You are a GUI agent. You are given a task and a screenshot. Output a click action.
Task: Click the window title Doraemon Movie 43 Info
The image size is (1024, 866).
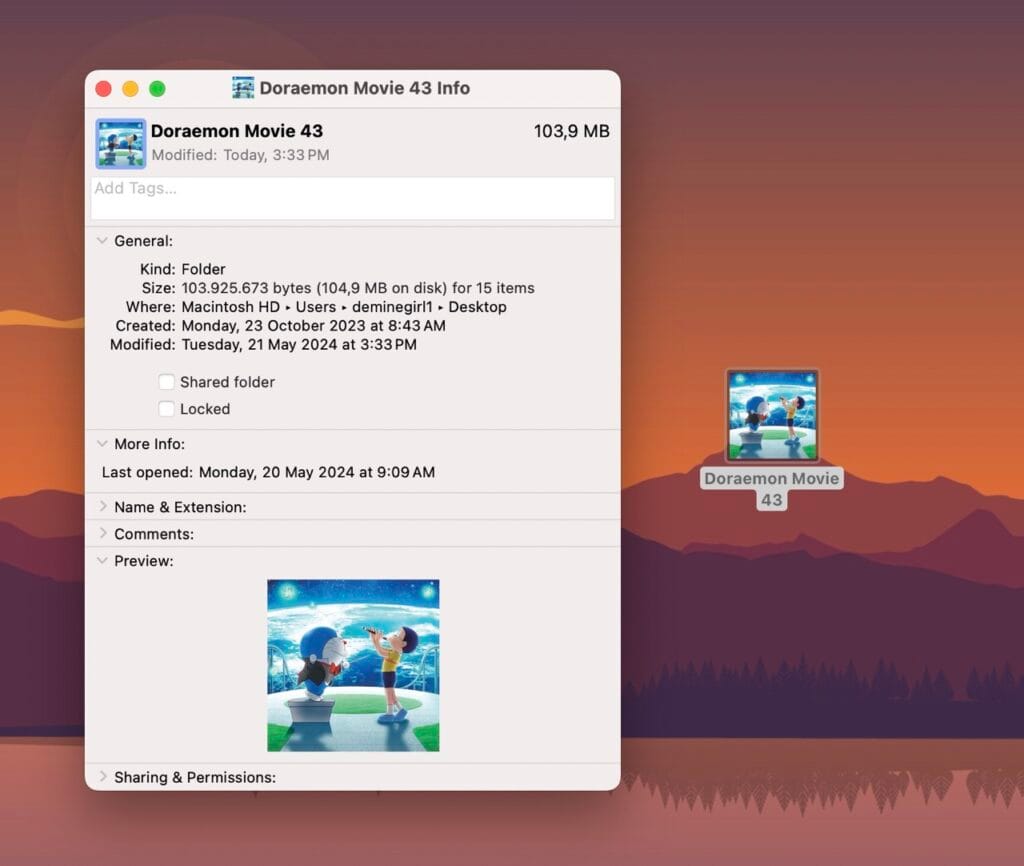pyautogui.click(x=364, y=88)
